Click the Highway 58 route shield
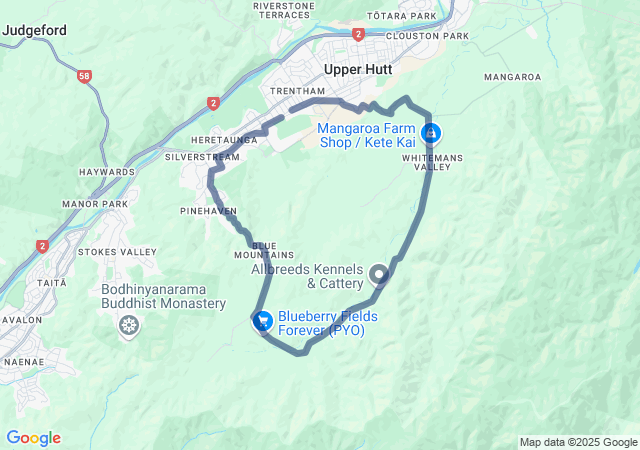This screenshot has width=640, height=450. click(84, 76)
